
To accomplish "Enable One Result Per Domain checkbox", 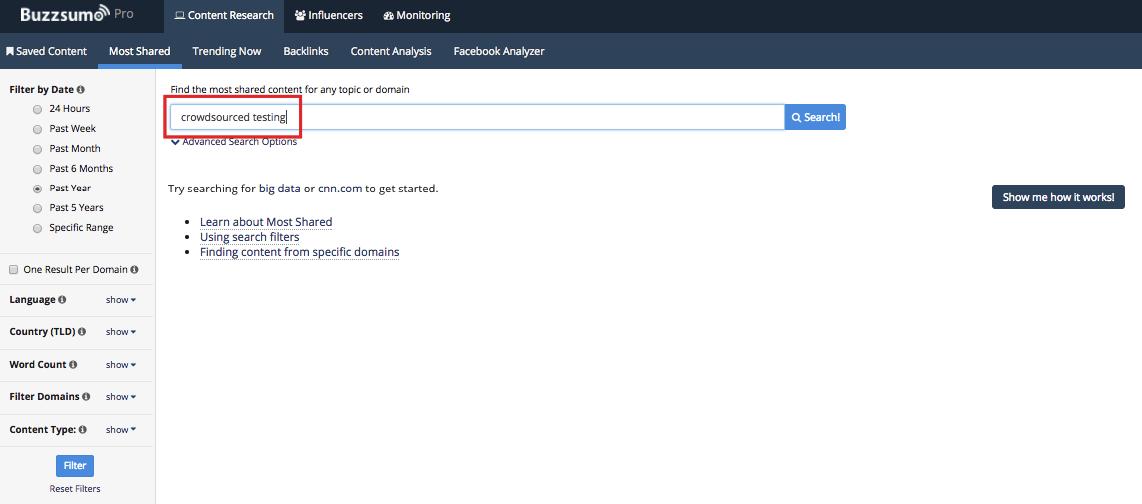I will click(14, 270).
